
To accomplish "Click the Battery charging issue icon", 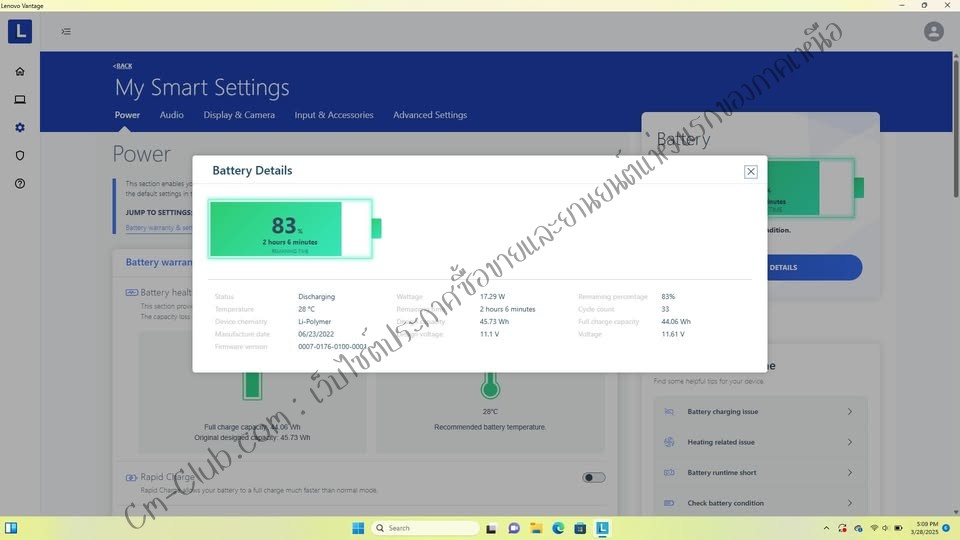I will [669, 411].
